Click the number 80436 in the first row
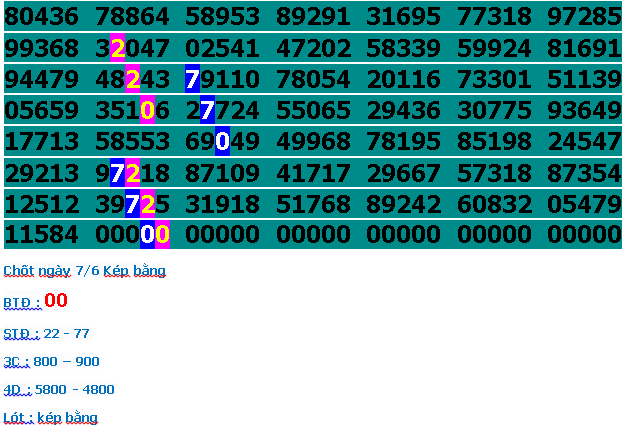The image size is (625, 440). (41, 17)
